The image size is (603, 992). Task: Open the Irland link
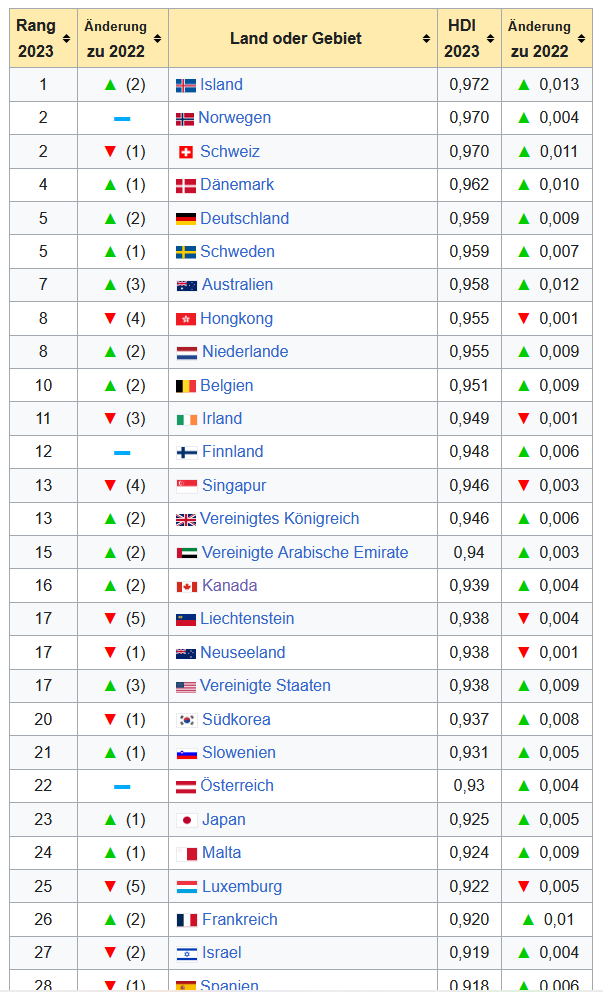pos(222,419)
